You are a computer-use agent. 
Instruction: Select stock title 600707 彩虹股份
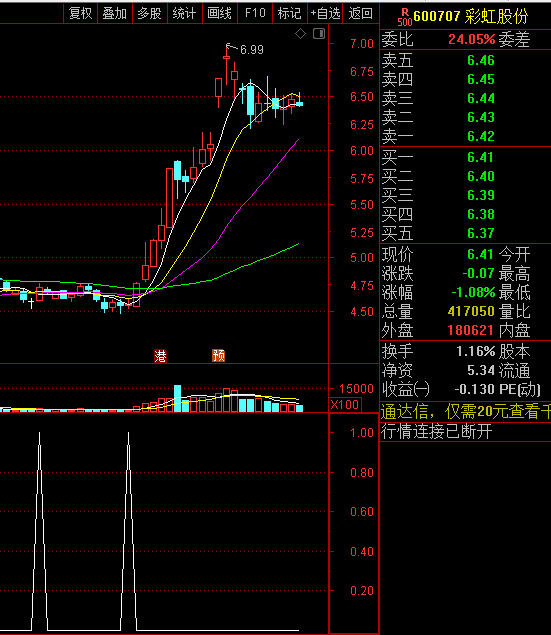point(471,16)
